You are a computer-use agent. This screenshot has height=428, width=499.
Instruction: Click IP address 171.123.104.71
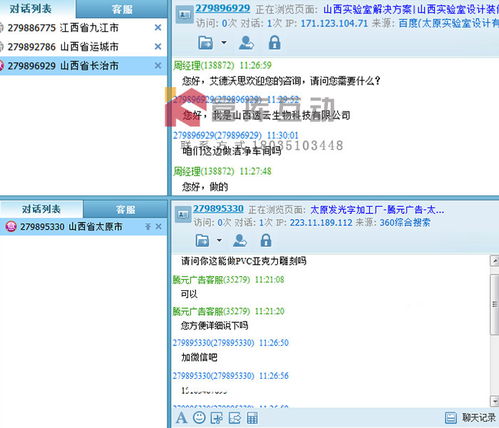(x=334, y=23)
